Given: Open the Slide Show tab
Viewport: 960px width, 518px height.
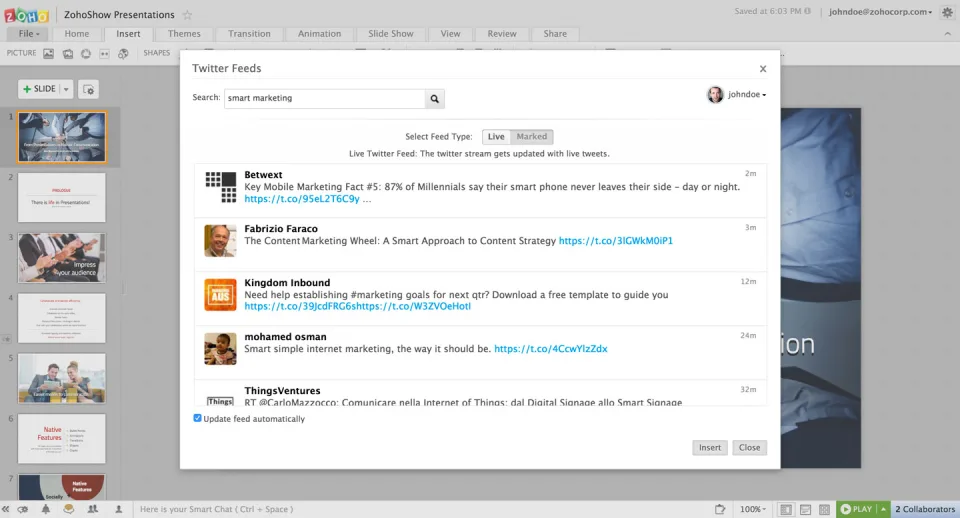Looking at the screenshot, I should coord(391,34).
